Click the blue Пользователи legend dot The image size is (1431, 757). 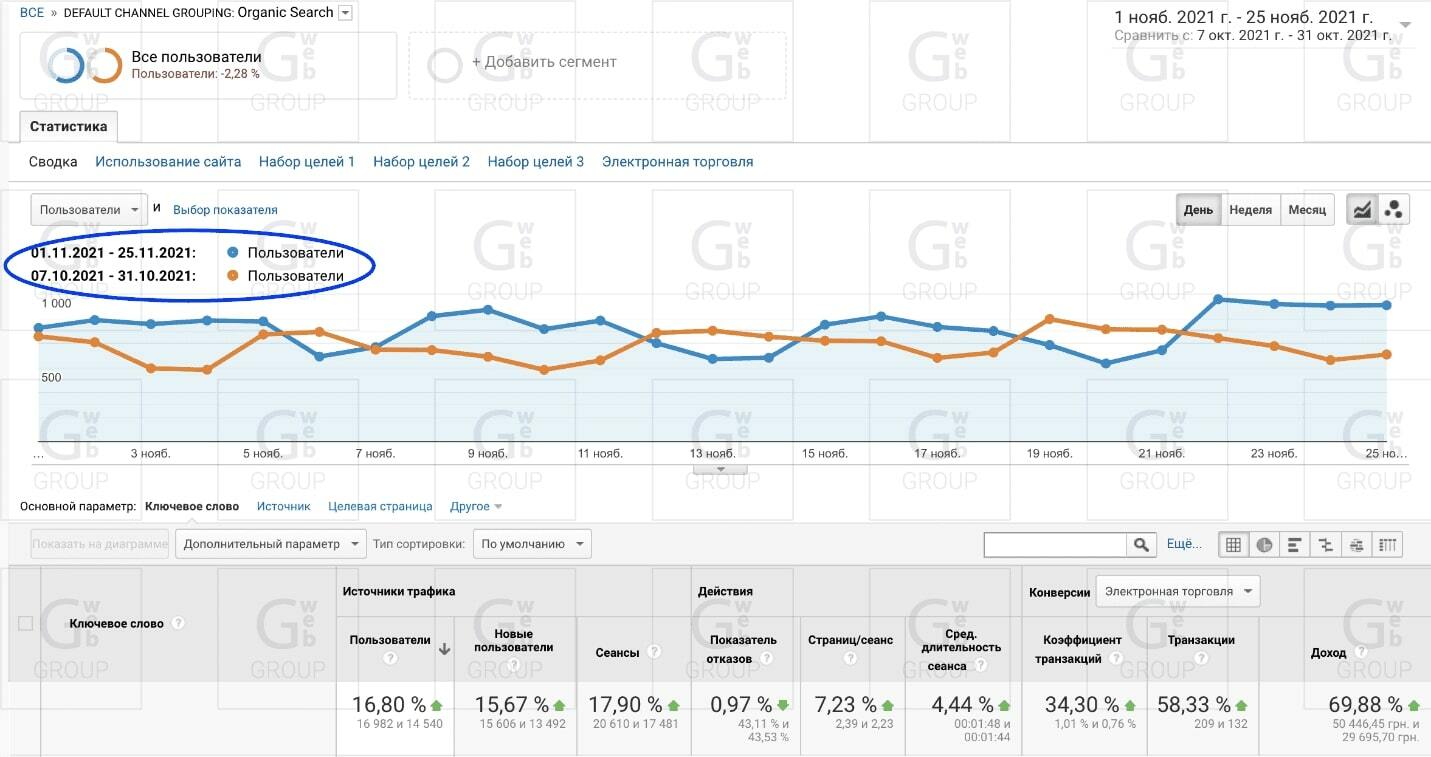[233, 253]
